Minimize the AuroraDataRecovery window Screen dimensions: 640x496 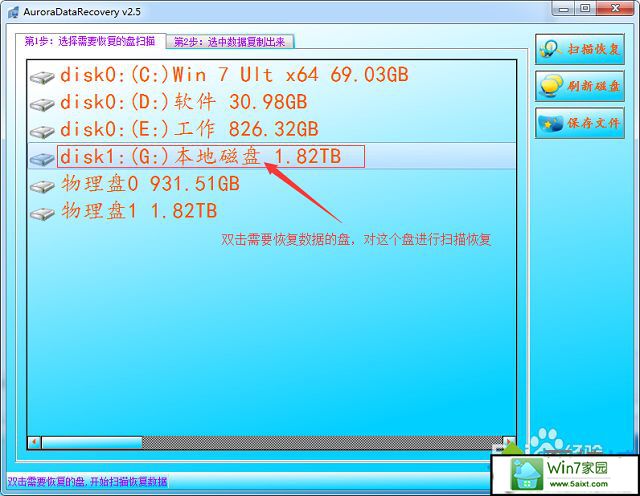[564, 8]
